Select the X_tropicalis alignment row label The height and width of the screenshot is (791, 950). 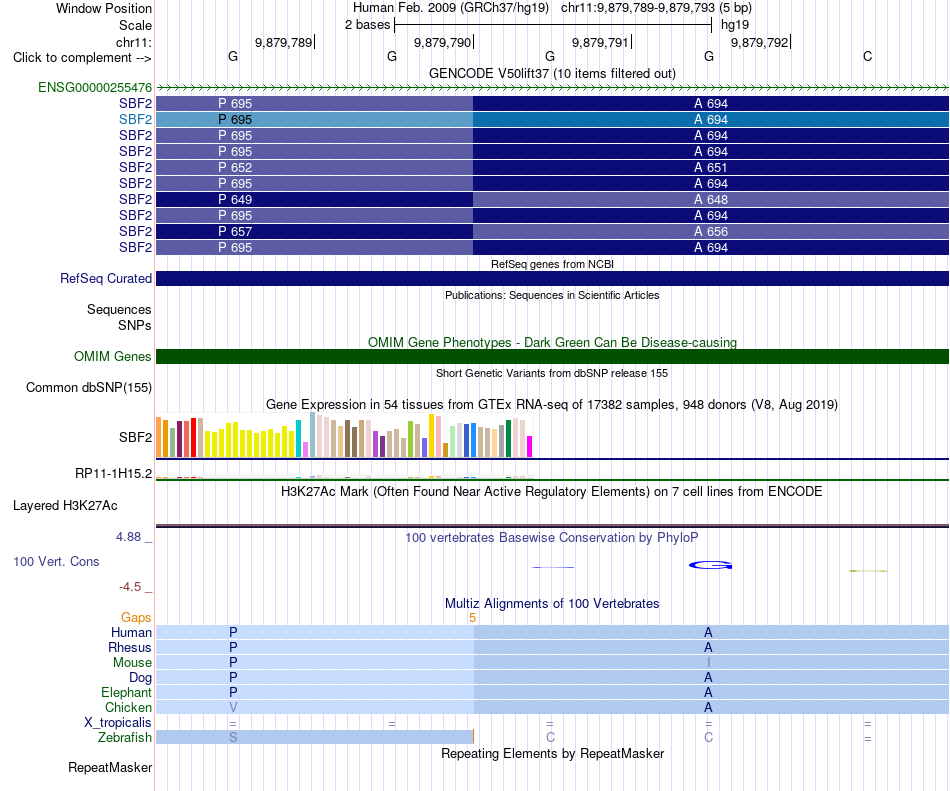click(118, 723)
